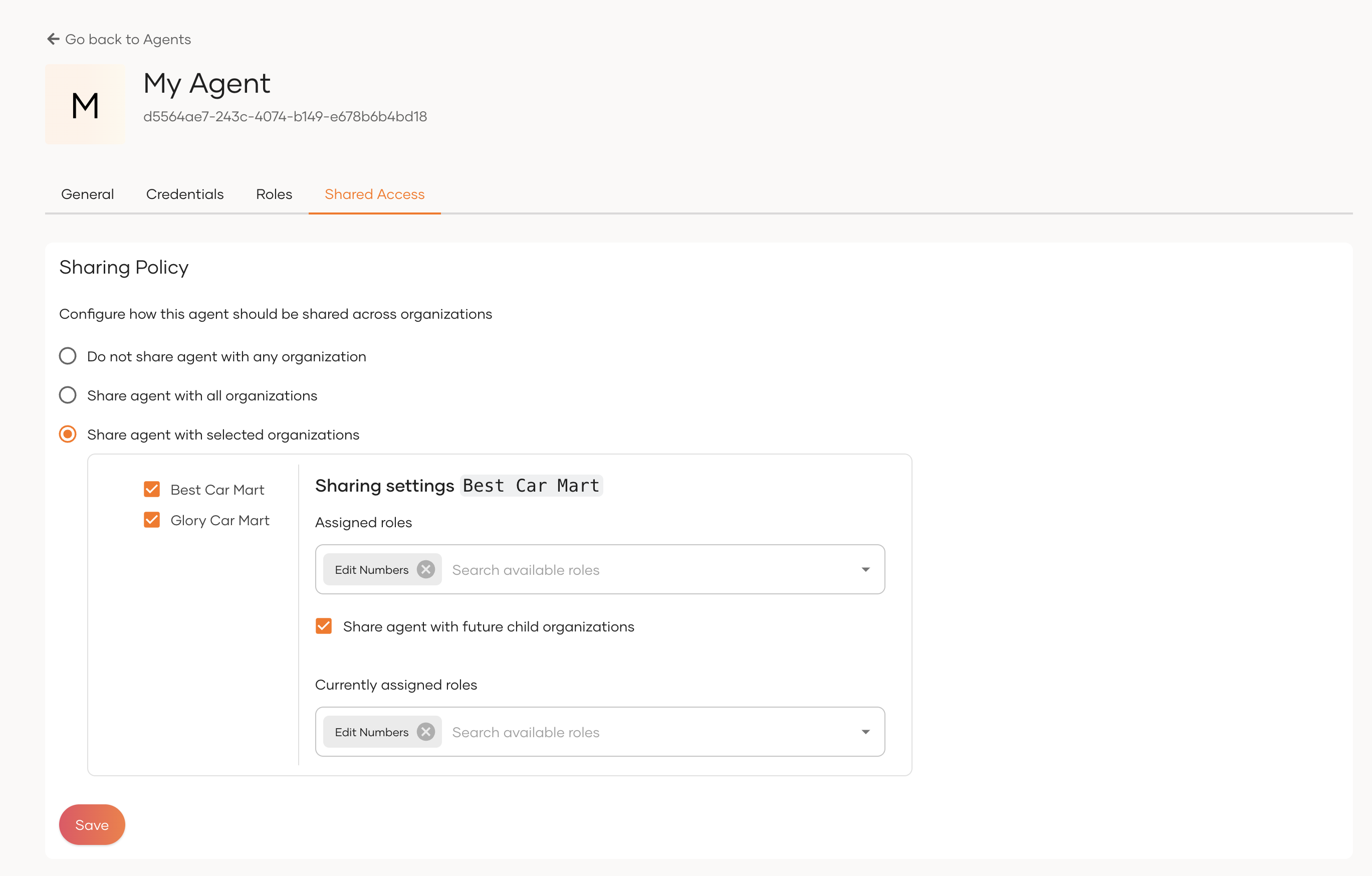The width and height of the screenshot is (1372, 876).
Task: Remove Edit Numbers from Currently assigned roles
Action: [x=425, y=732]
